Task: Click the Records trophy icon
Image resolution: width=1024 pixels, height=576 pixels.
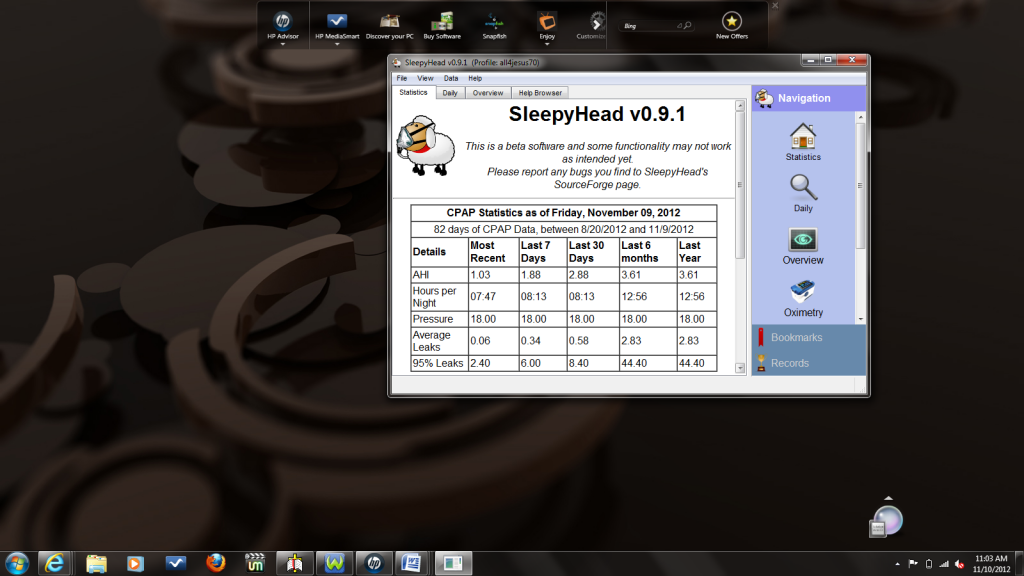Action: tap(761, 363)
